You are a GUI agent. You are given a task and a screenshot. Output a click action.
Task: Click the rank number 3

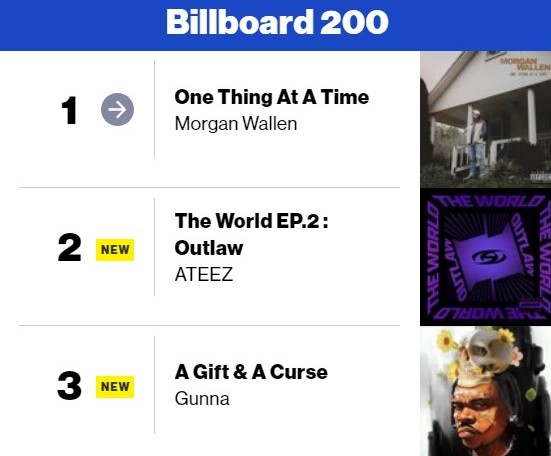[70, 386]
